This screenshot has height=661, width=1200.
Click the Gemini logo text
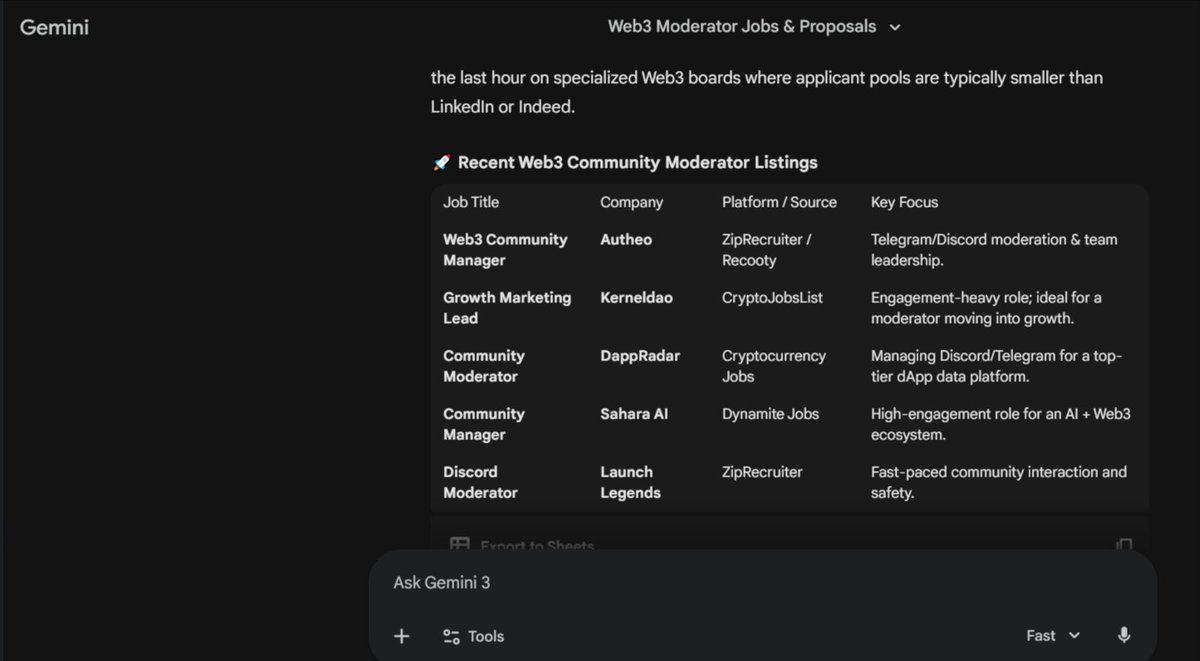point(54,27)
